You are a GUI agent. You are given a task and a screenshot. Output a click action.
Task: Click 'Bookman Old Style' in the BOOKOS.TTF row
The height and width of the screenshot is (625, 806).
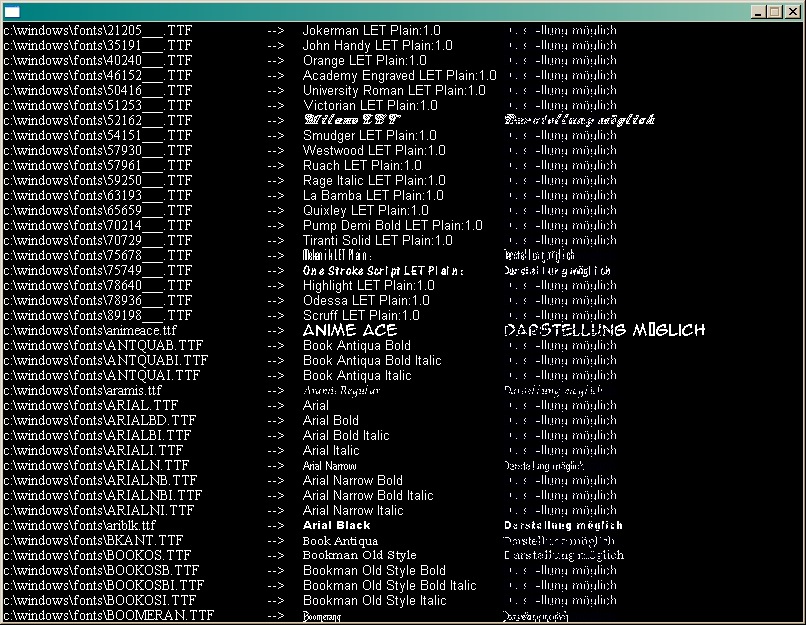coord(359,555)
